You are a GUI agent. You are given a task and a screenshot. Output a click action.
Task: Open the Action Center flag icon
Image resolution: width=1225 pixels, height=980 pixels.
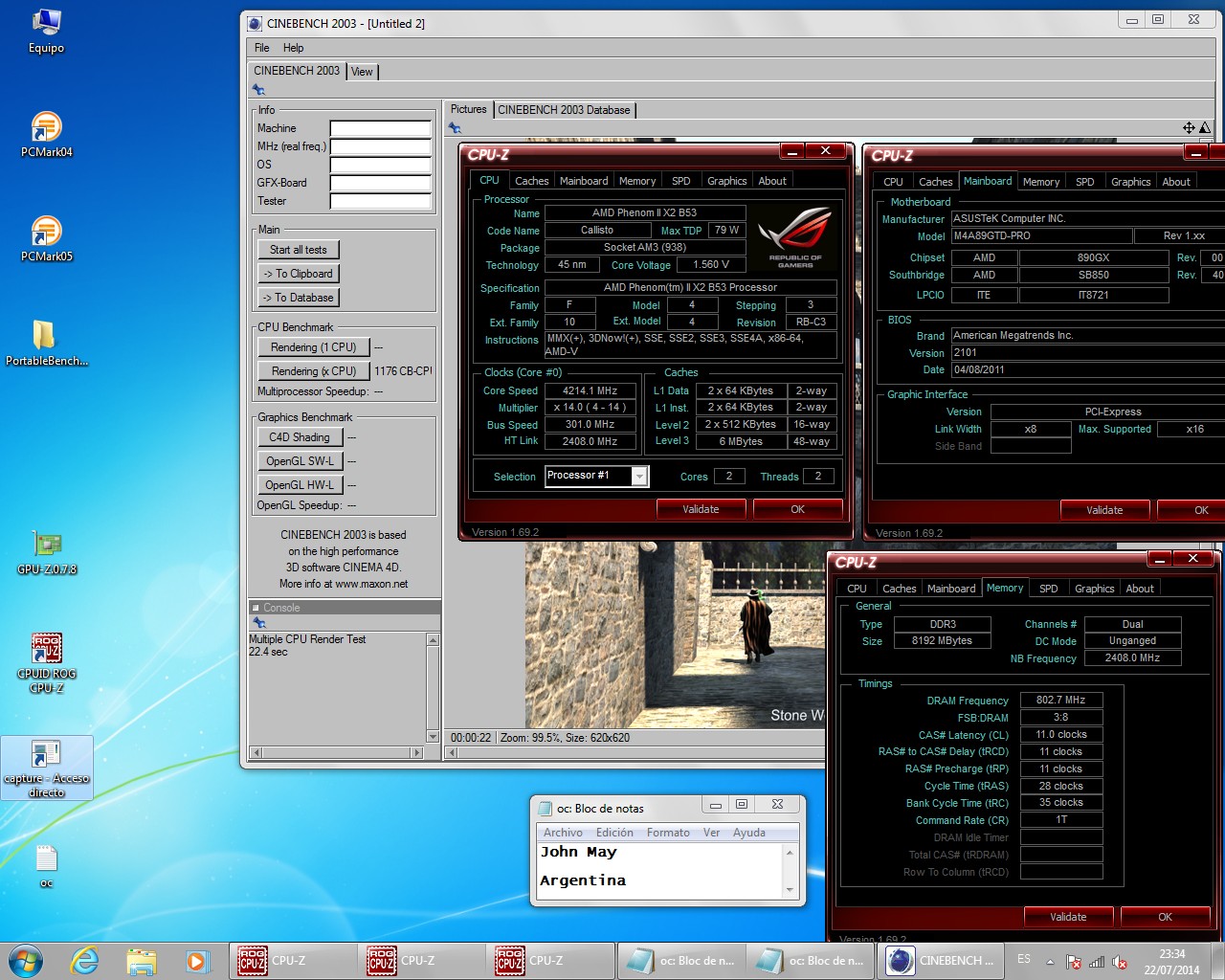(1074, 962)
